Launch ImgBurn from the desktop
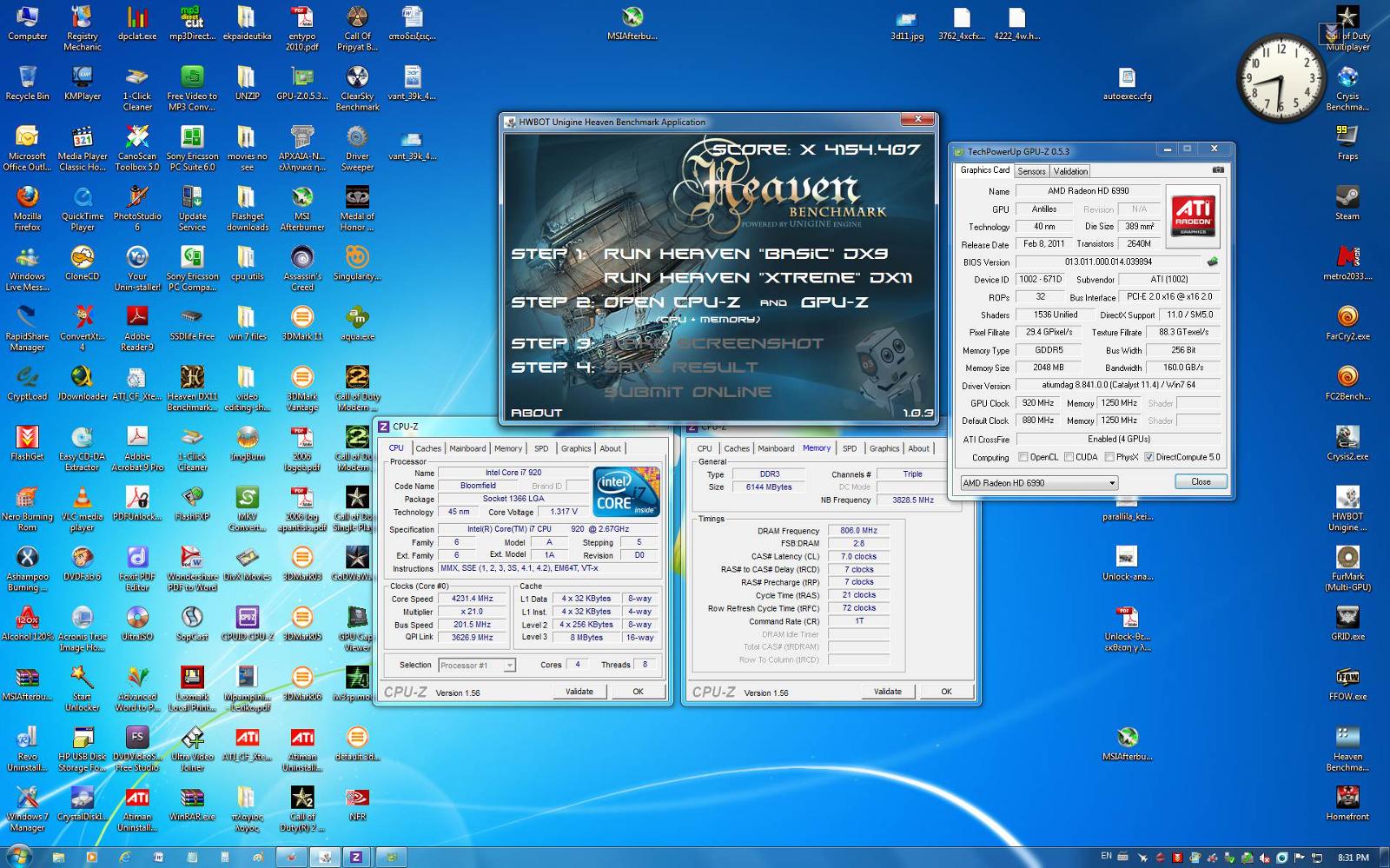 247,443
